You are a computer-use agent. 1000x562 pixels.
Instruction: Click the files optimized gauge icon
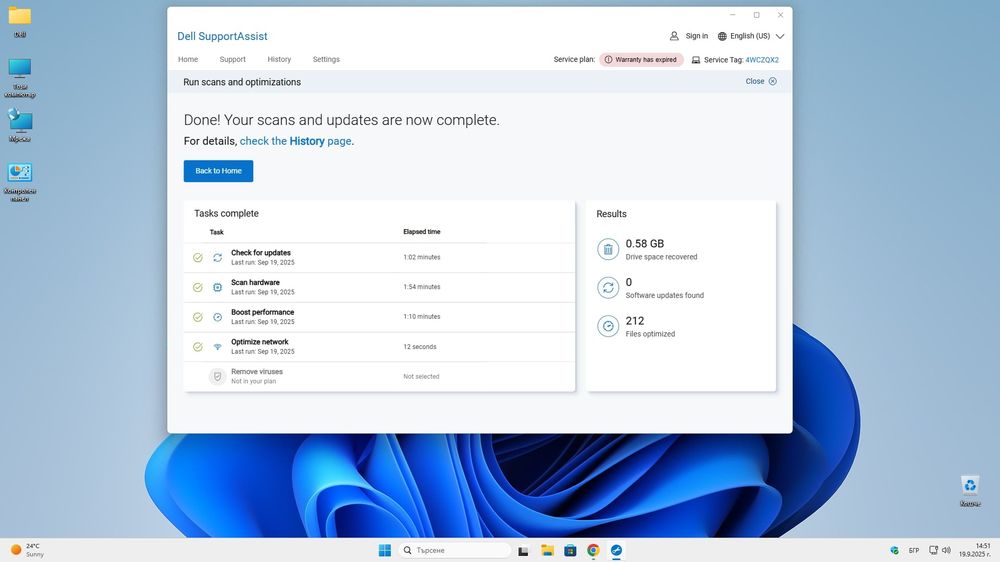click(608, 326)
